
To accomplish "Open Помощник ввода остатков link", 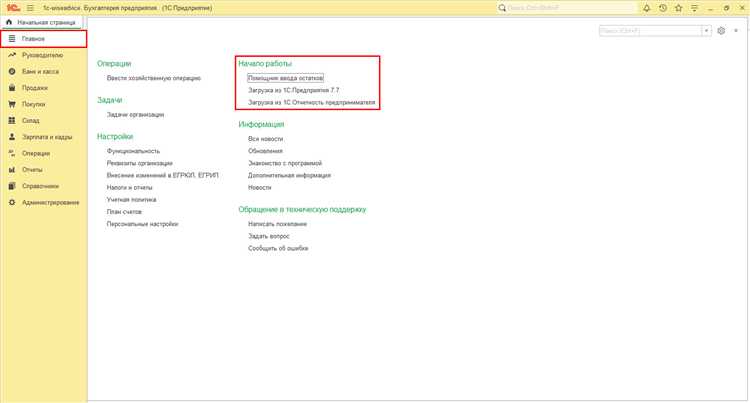I will tap(286, 78).
